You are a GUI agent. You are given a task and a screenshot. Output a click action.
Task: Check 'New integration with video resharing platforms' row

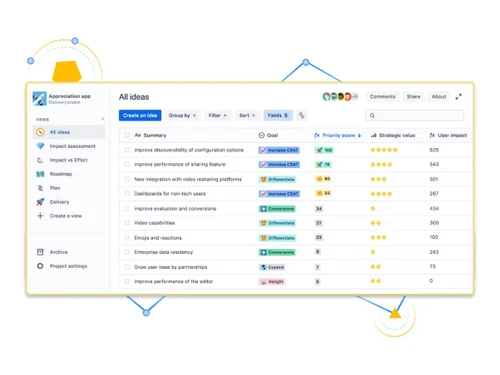point(127,179)
